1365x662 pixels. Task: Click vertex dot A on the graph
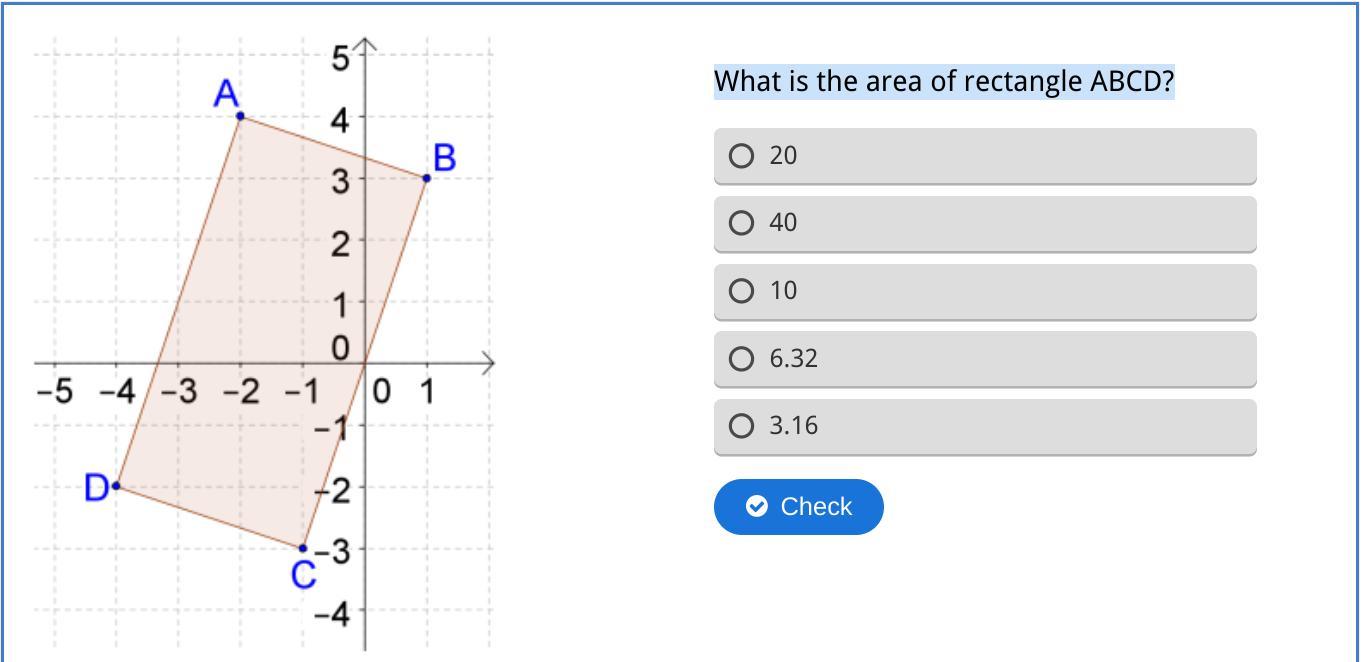coord(240,116)
